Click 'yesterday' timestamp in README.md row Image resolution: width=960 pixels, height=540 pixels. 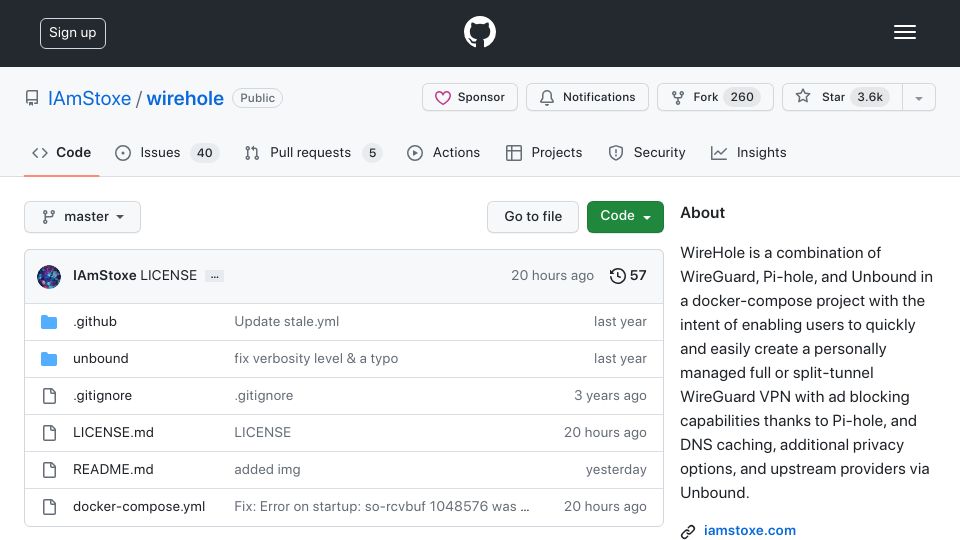pyautogui.click(x=616, y=470)
